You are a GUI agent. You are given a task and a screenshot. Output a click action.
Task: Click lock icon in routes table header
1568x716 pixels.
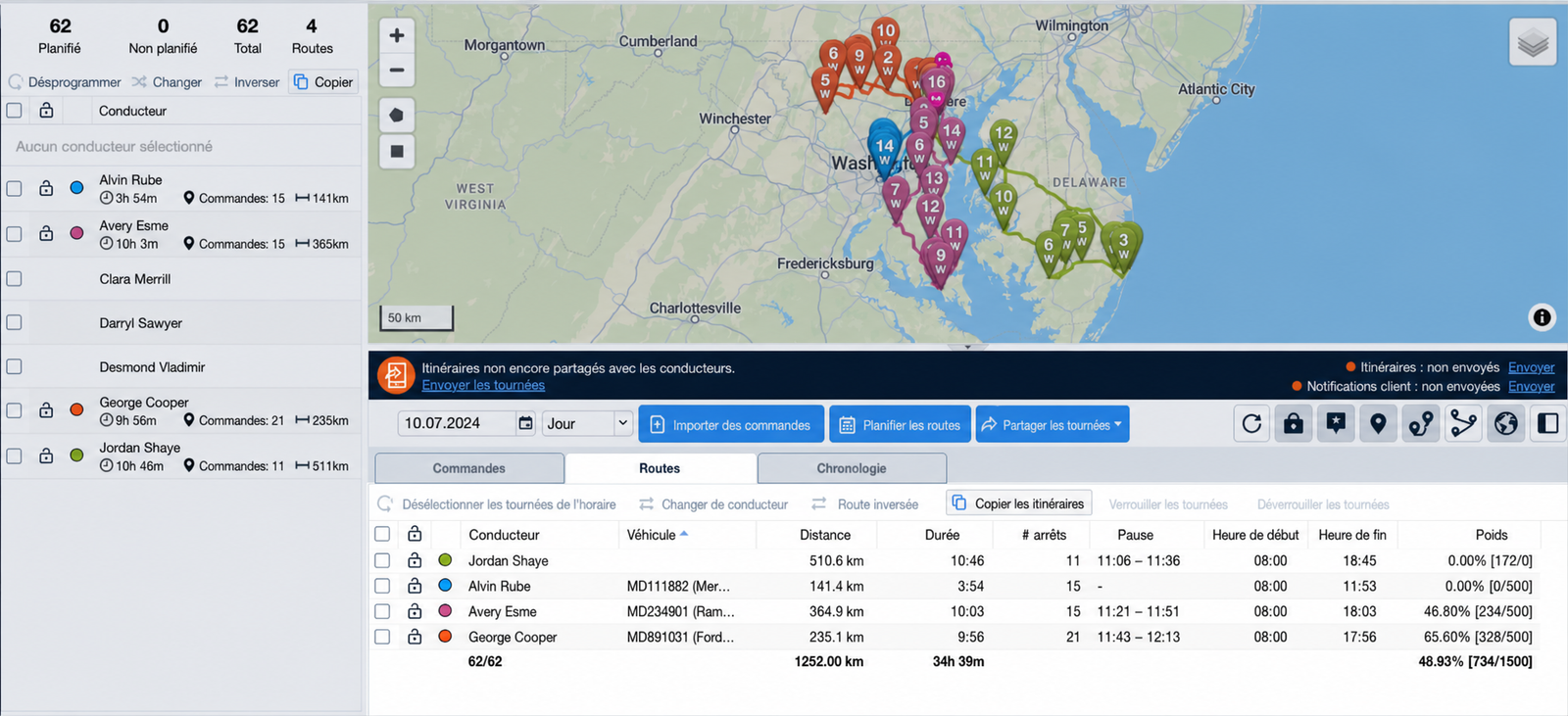415,534
